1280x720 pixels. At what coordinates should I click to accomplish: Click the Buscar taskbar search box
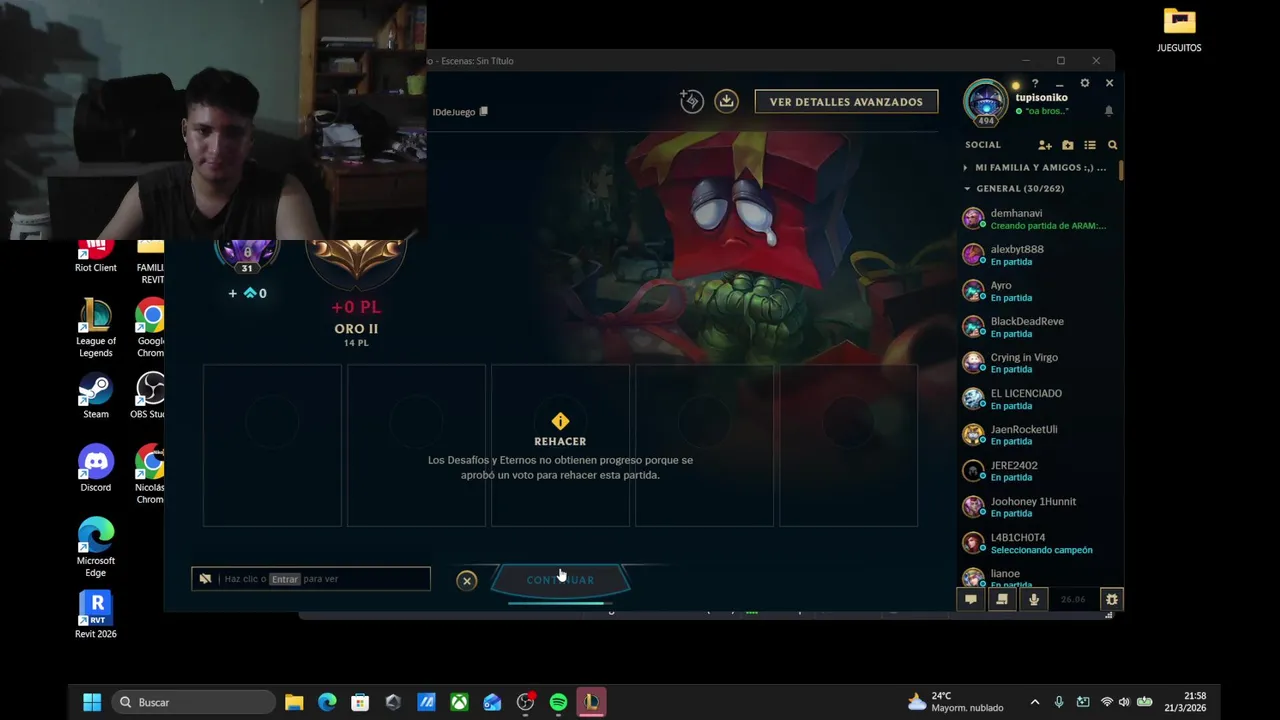coord(193,702)
